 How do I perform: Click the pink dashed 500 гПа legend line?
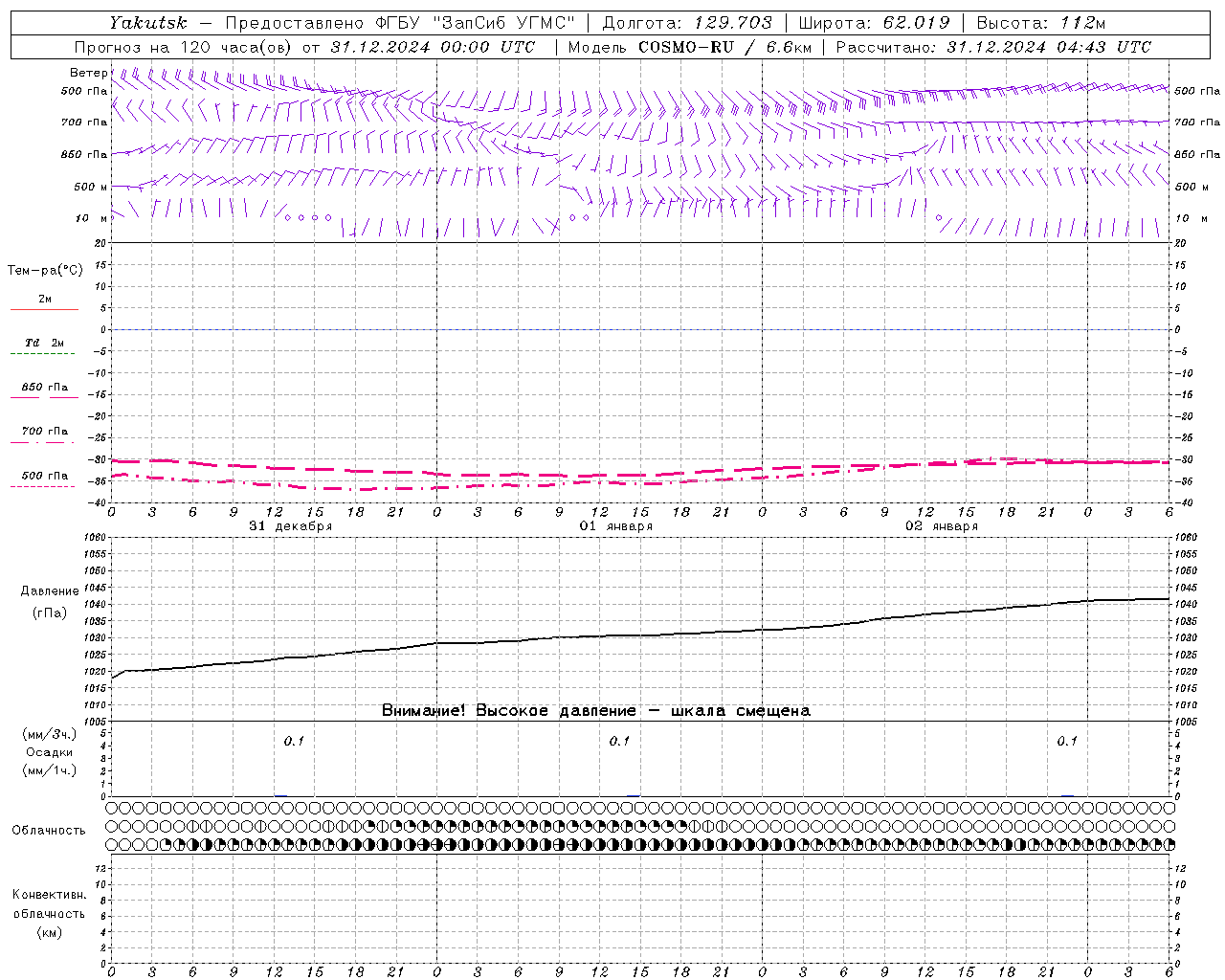[43, 486]
